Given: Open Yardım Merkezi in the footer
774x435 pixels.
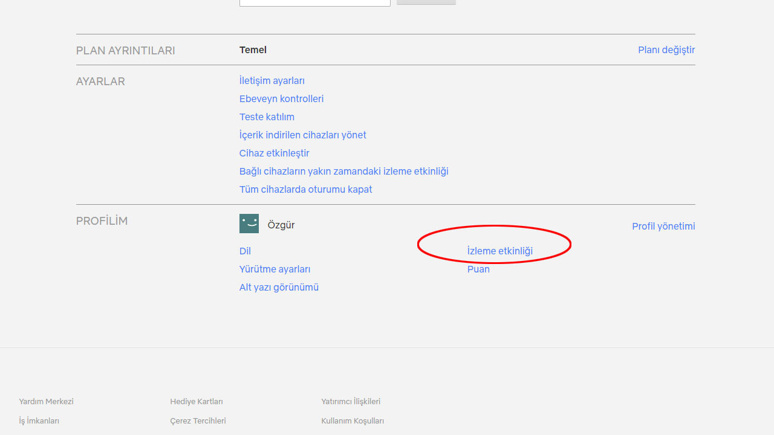Looking at the screenshot, I should point(46,402).
